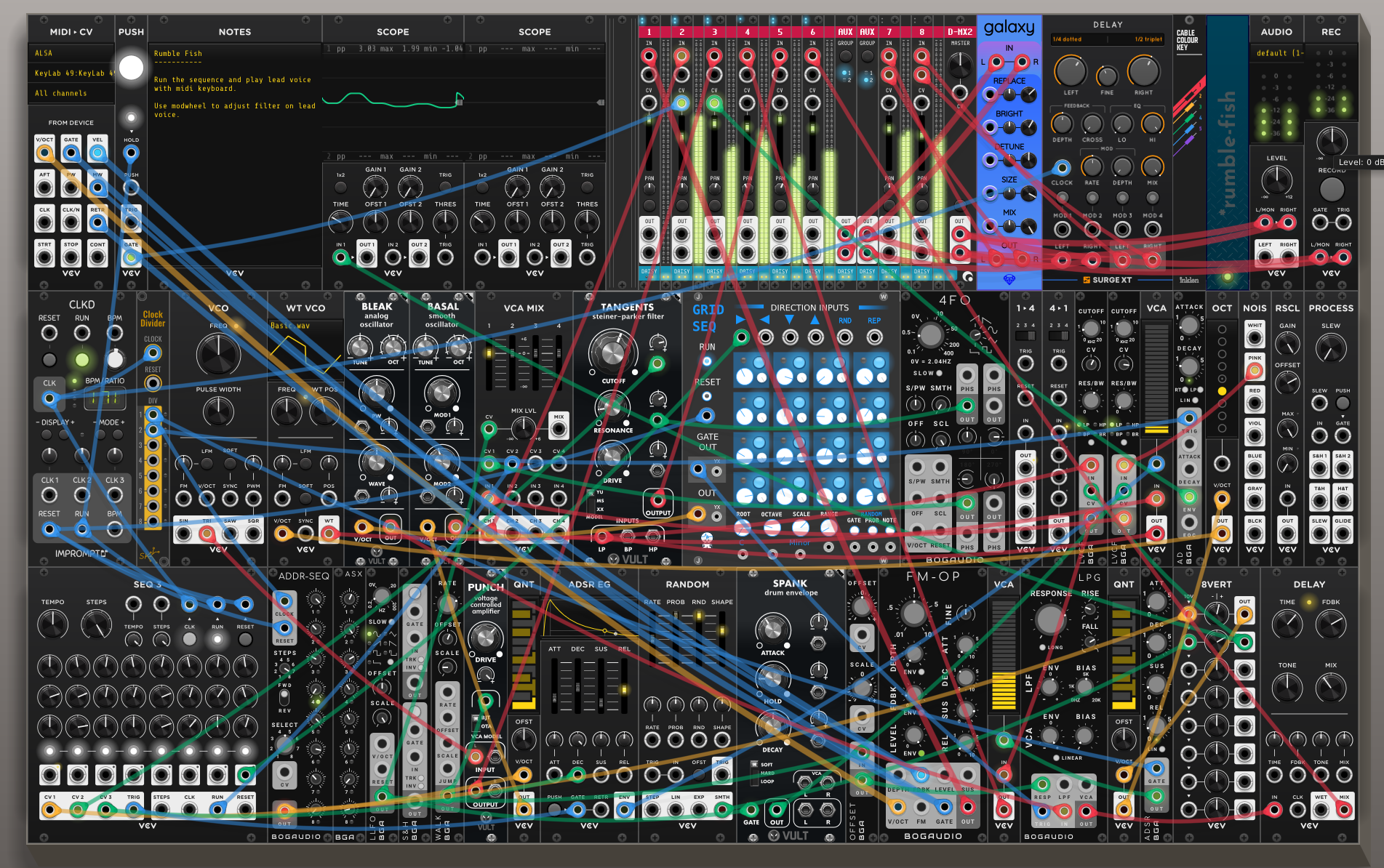Open the All channels selector
The image size is (1384, 868).
pos(72,93)
